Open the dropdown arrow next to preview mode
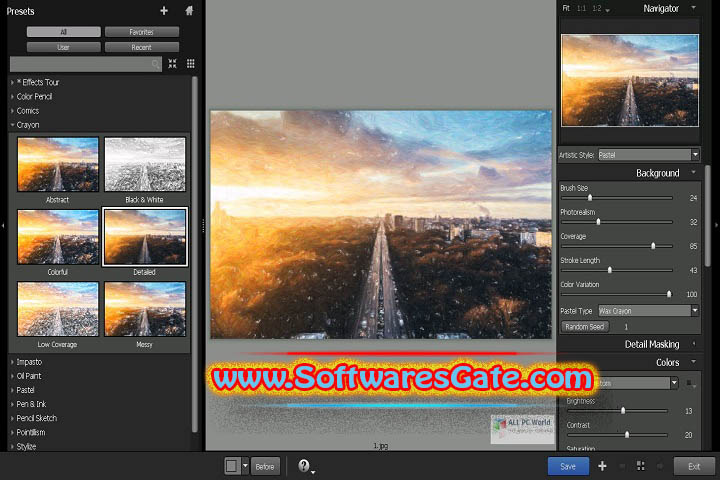This screenshot has height=480, width=720. click(x=245, y=466)
